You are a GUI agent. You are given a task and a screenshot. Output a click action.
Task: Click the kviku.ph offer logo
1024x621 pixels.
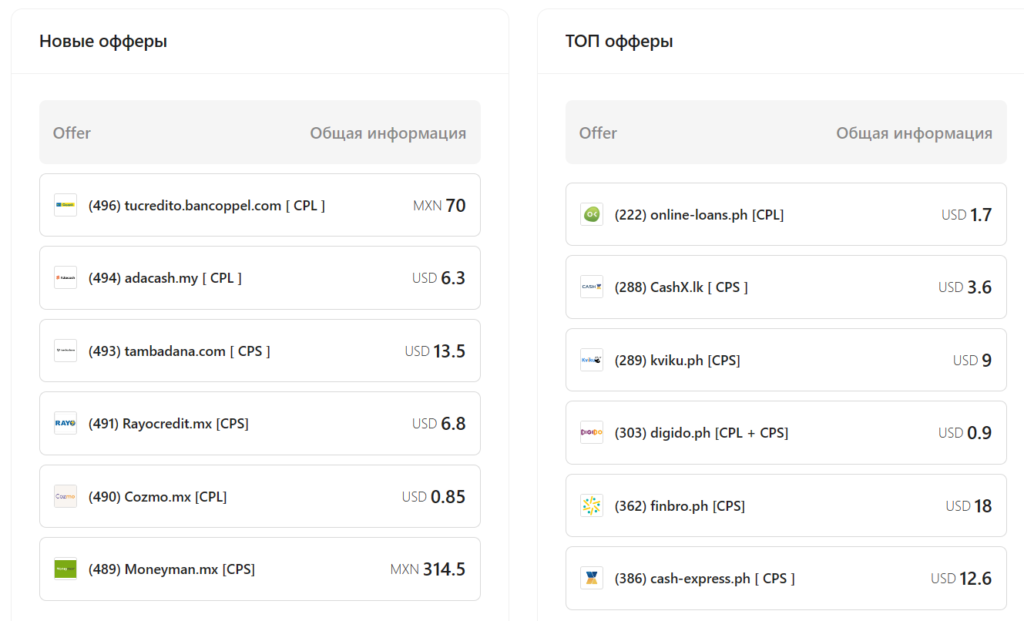pyautogui.click(x=592, y=360)
